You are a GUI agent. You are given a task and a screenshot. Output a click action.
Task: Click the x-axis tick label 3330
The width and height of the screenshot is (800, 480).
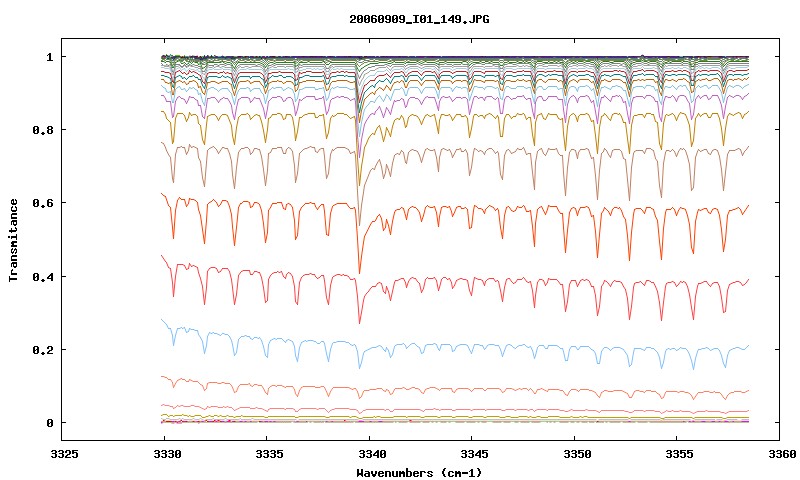tap(167, 454)
